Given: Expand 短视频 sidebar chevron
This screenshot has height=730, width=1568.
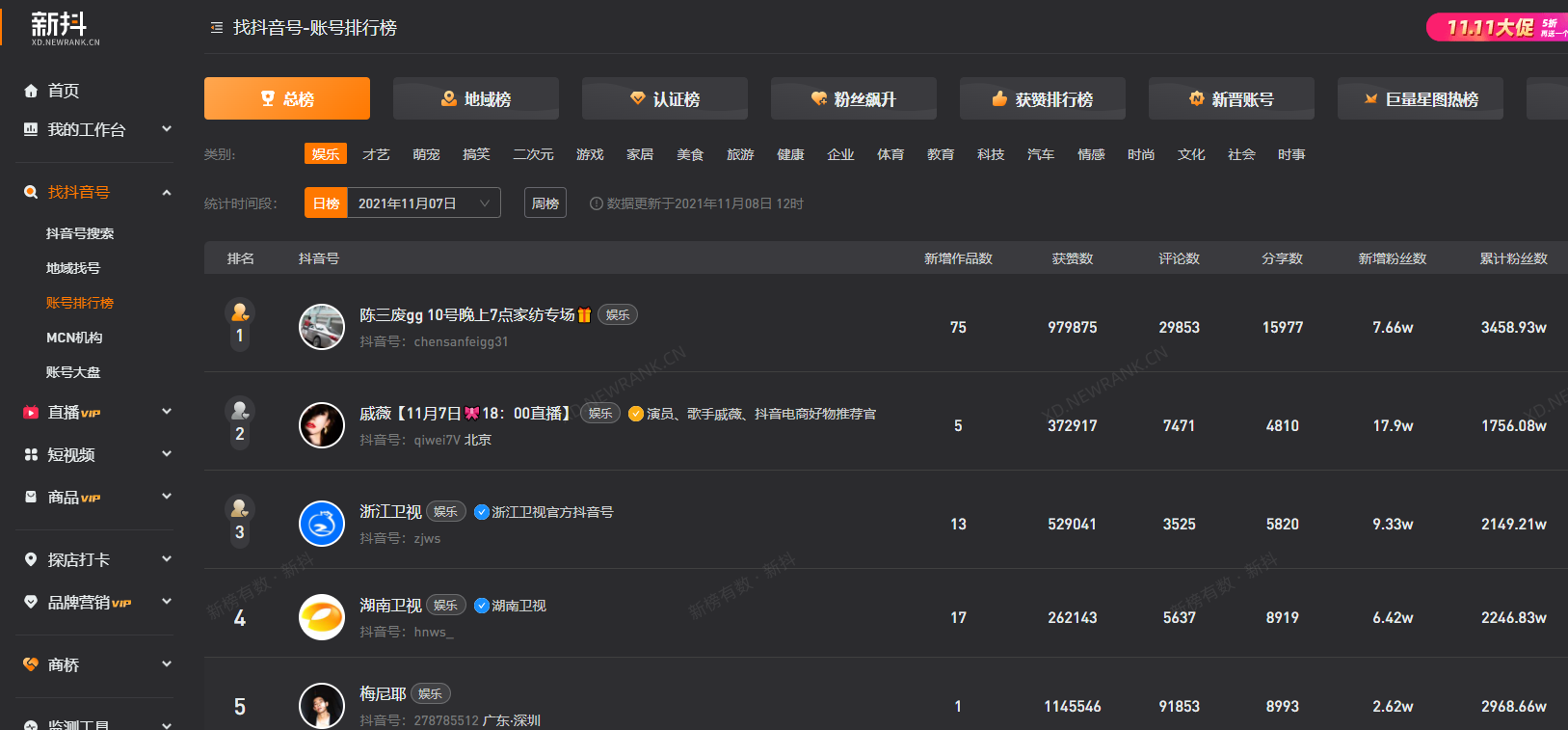Looking at the screenshot, I should (x=167, y=453).
